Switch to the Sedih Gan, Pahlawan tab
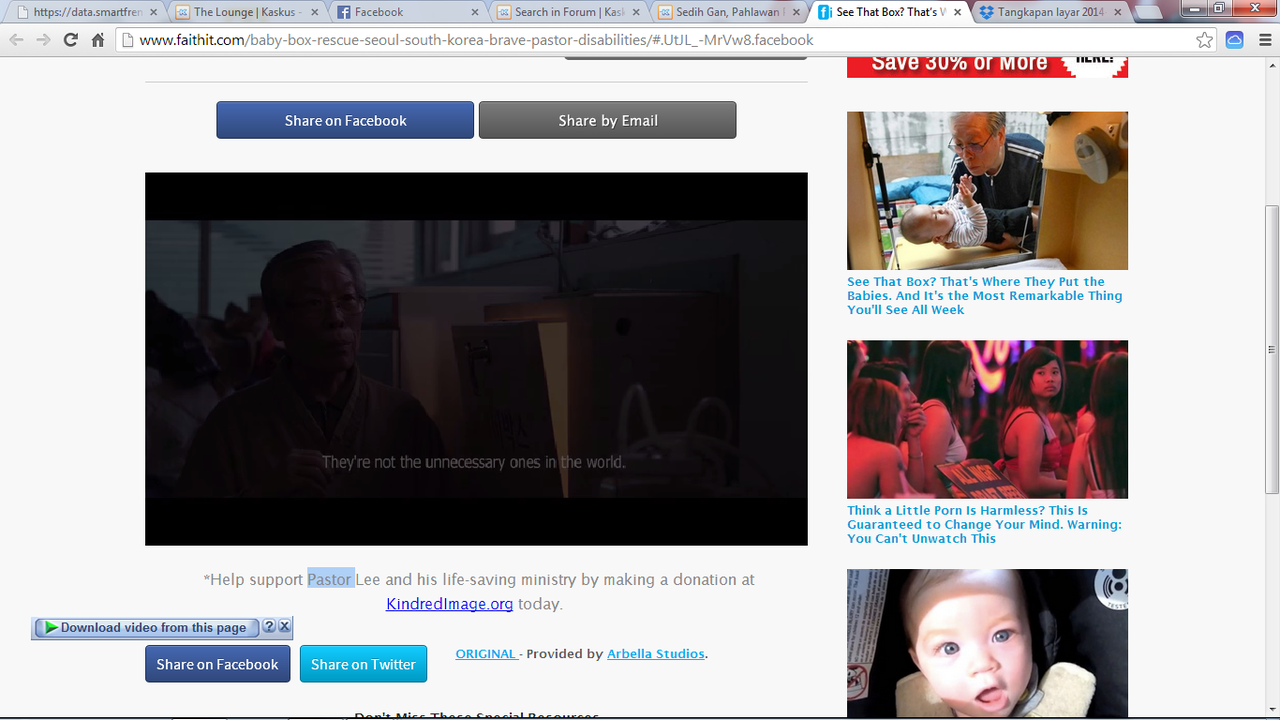This screenshot has height=720, width=1280. (x=728, y=12)
